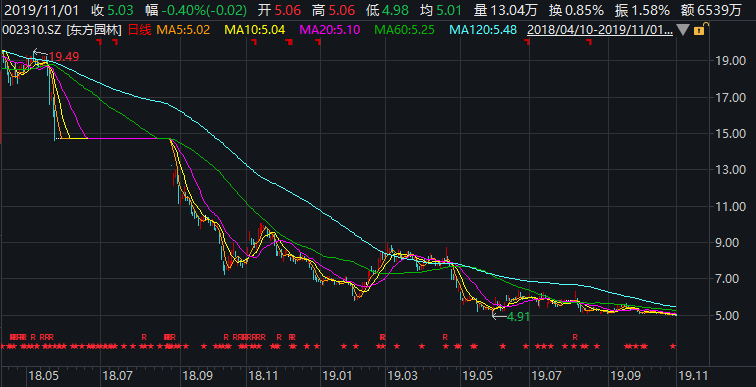Click the lone R marker between 19.03 and 19.05
The height and width of the screenshot is (387, 756).
(x=446, y=336)
